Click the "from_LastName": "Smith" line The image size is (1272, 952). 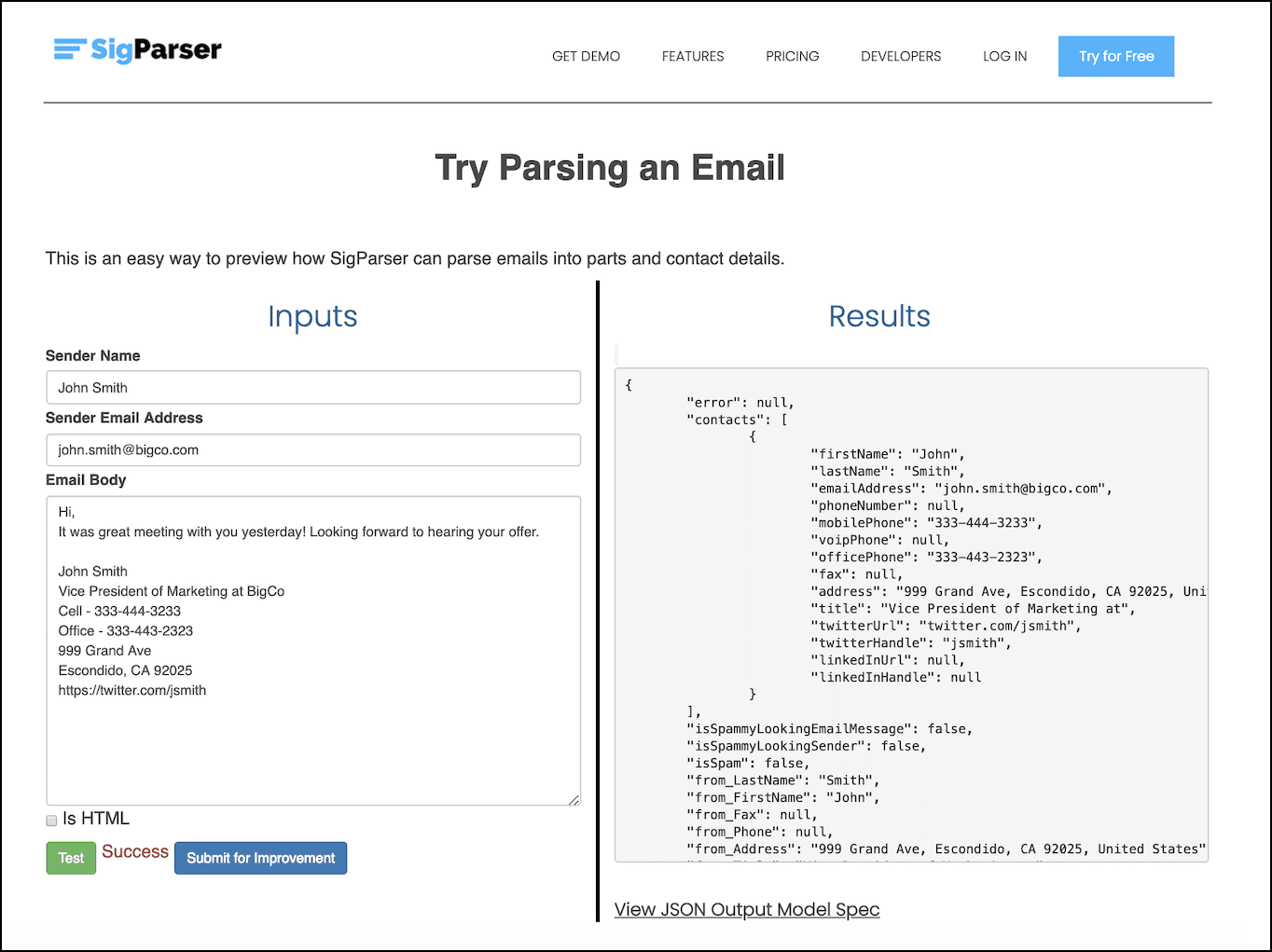coord(783,780)
